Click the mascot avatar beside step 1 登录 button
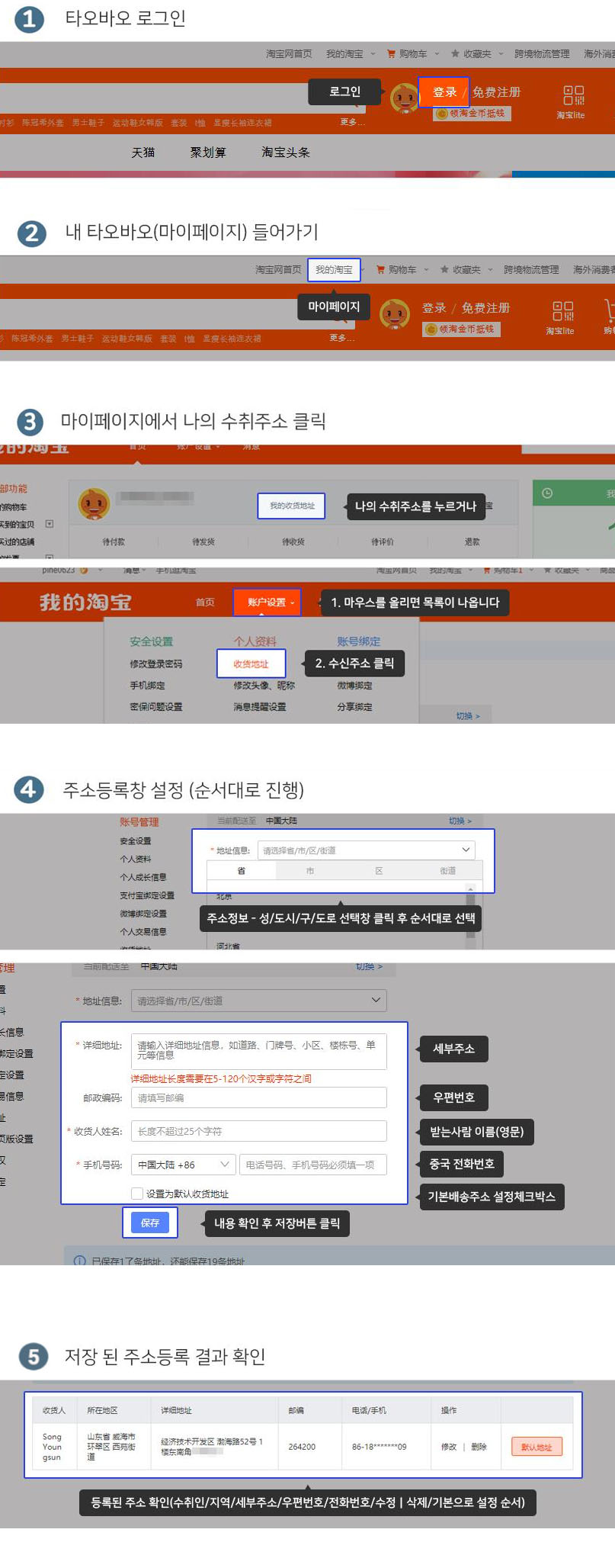615x1568 pixels. 404,98
